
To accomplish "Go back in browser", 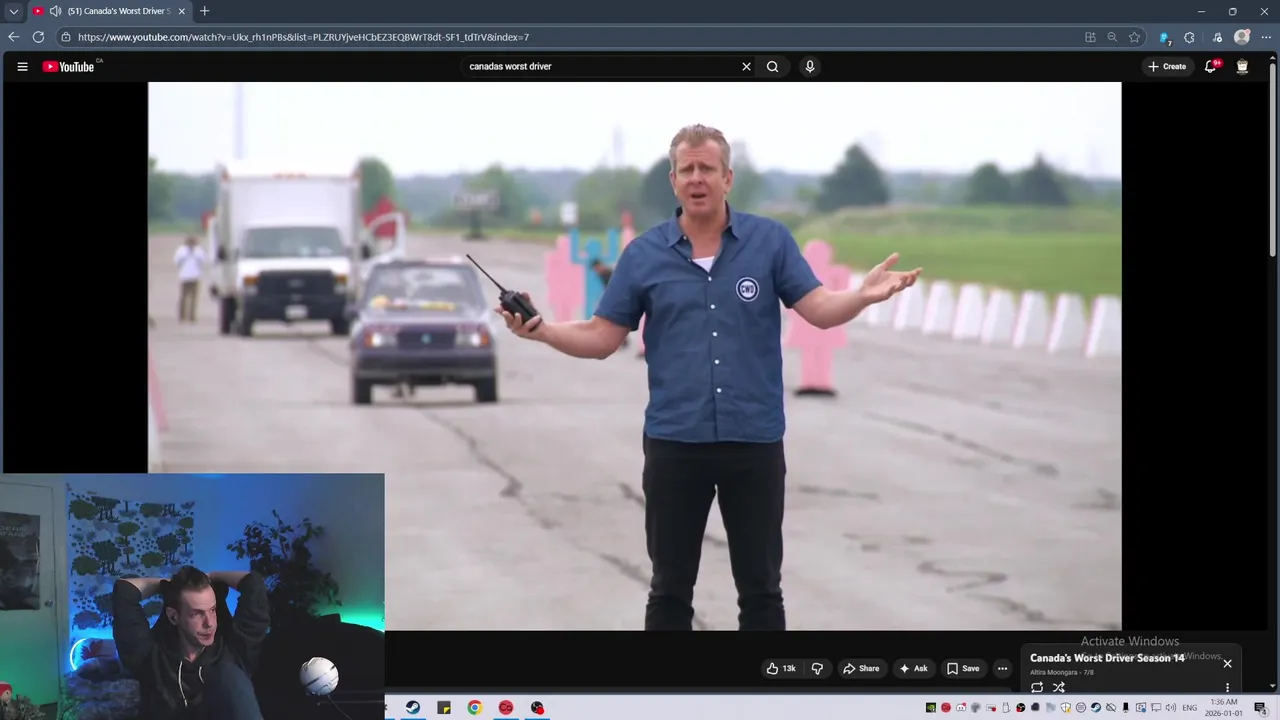I will click(14, 37).
